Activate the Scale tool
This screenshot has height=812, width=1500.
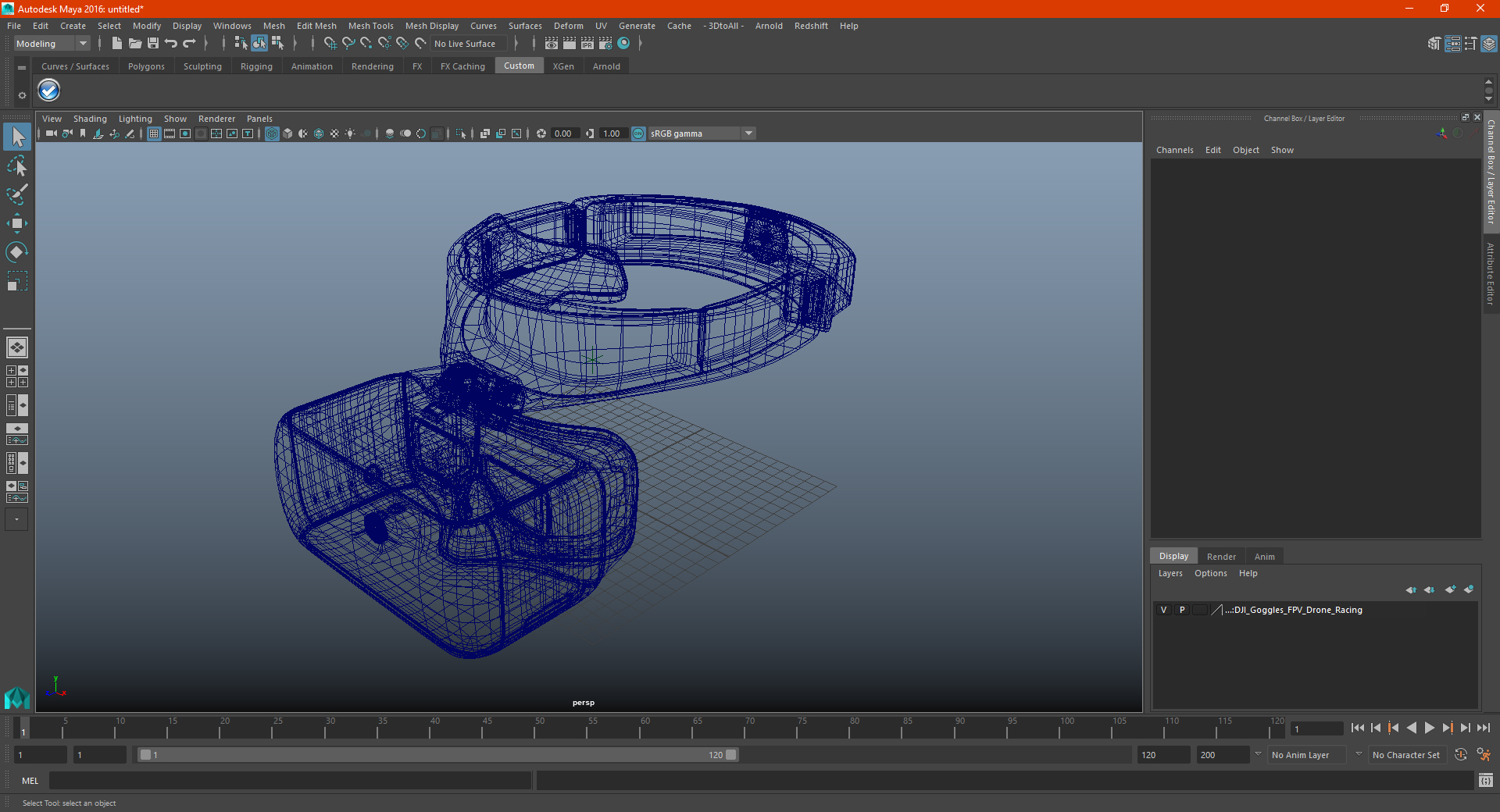pos(17,280)
